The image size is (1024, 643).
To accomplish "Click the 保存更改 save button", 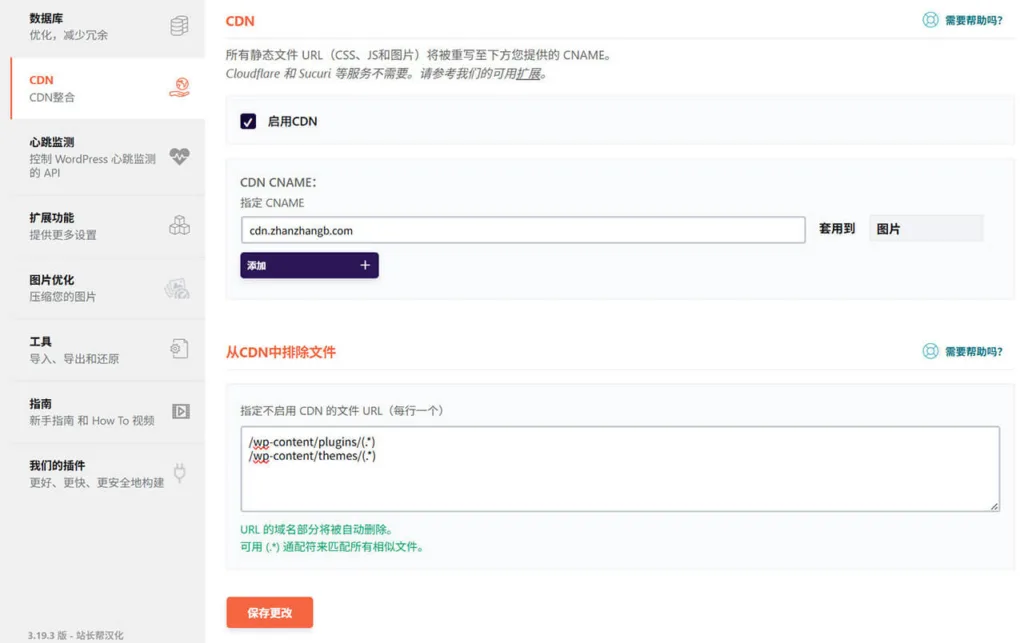I will click(269, 614).
